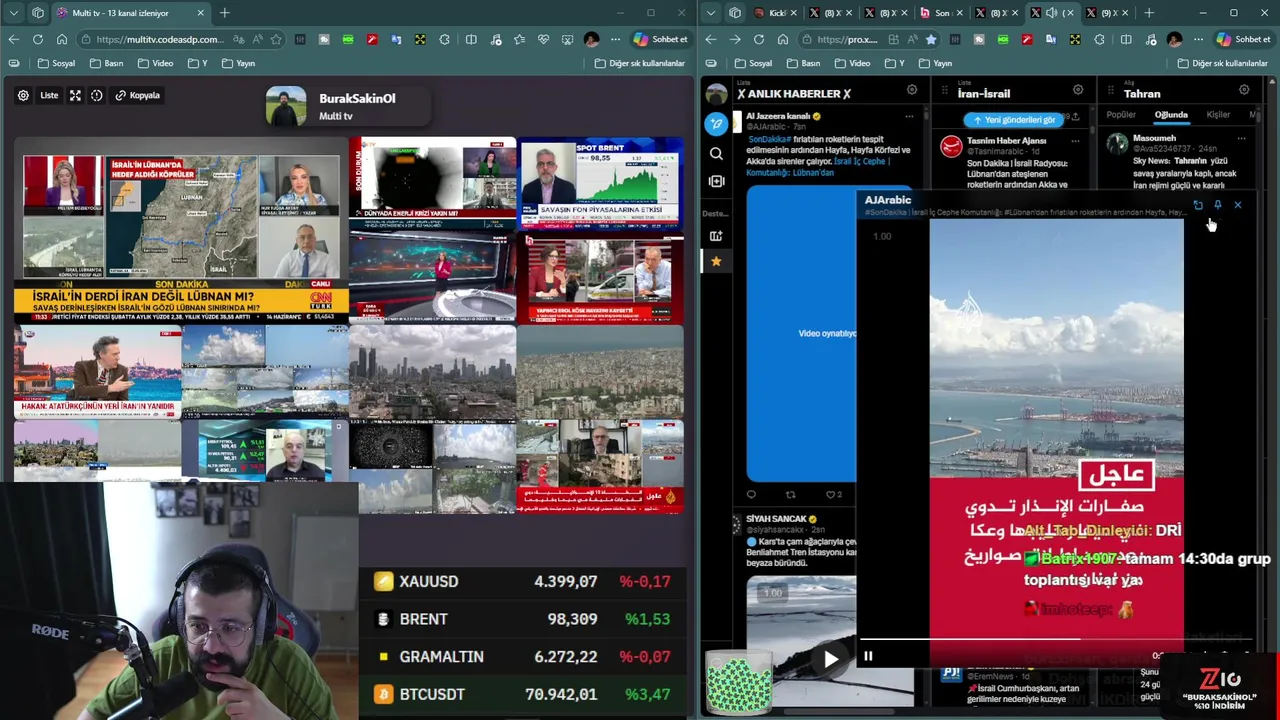Click the star icon in X Pro sidebar
The height and width of the screenshot is (720, 1280).
tap(716, 261)
